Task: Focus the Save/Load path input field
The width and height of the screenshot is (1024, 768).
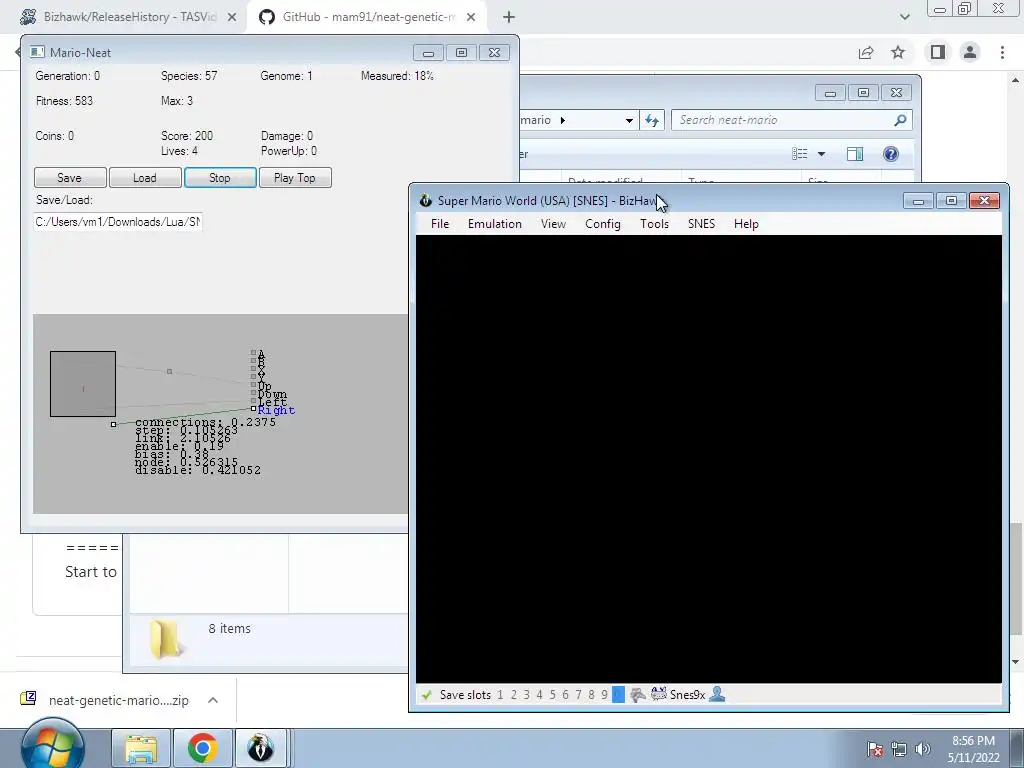Action: (118, 222)
